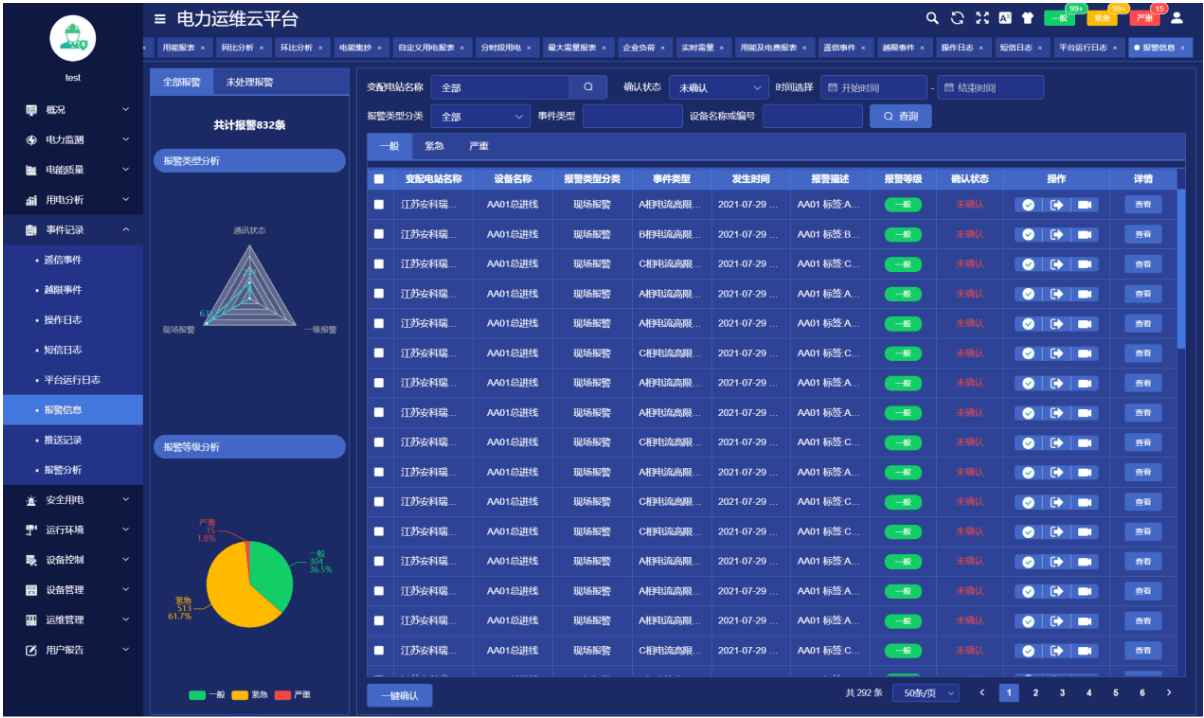Open 电力监测 via its sidebar icon
The width and height of the screenshot is (1204, 718).
(x=31, y=140)
